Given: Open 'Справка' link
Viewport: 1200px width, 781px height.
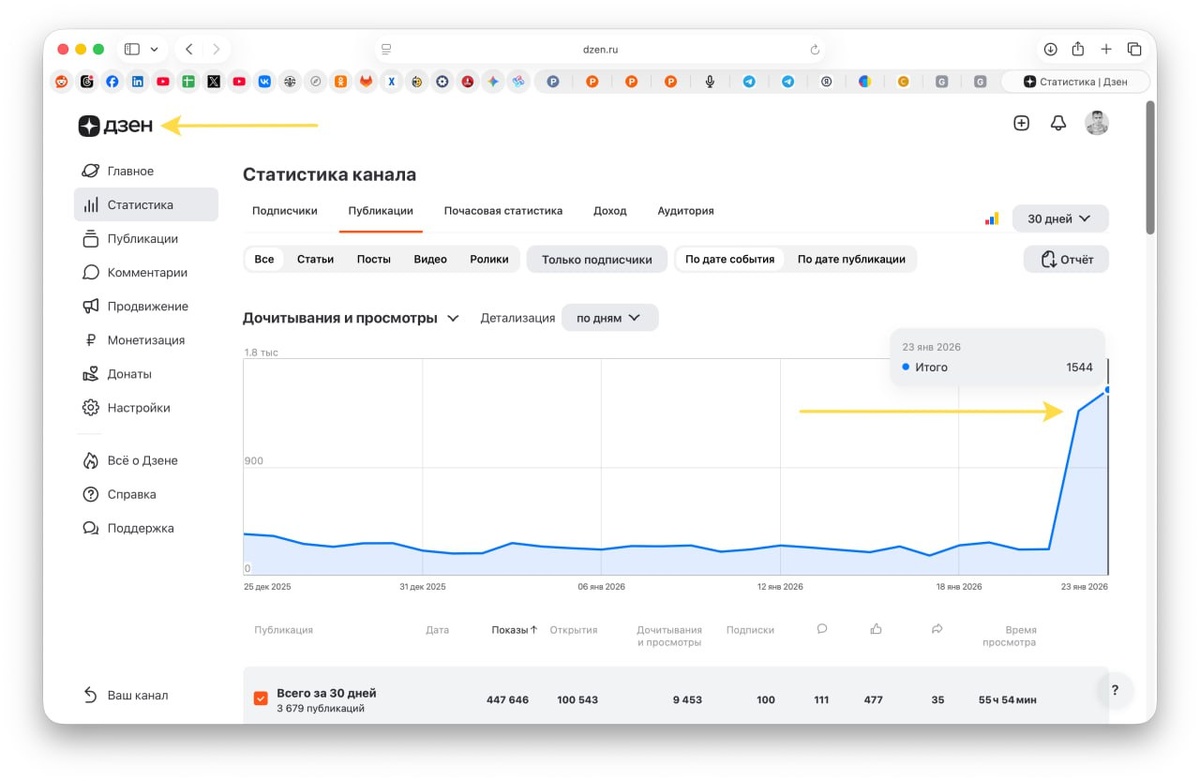Looking at the screenshot, I should click(x=146, y=494).
